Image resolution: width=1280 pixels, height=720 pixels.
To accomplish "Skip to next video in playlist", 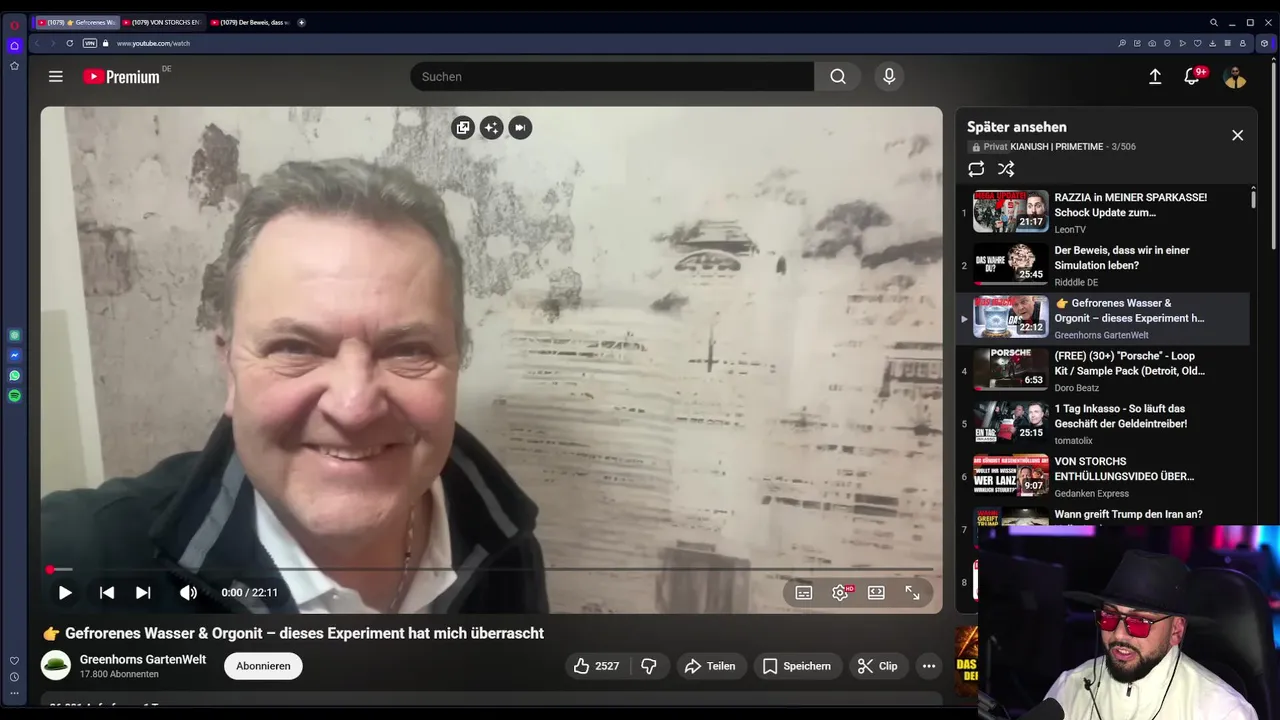I will point(143,592).
